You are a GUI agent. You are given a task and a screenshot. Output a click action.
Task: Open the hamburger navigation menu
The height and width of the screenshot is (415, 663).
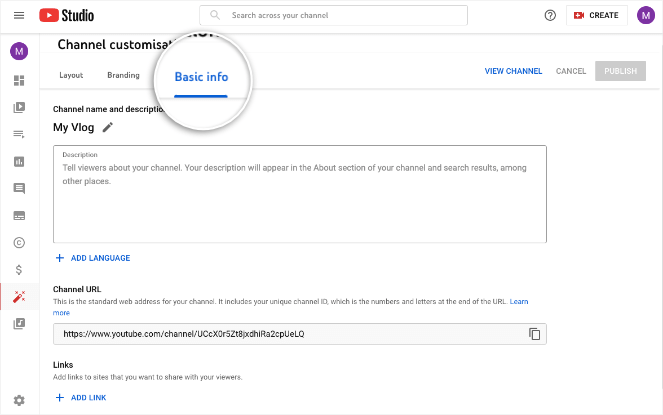tap(19, 16)
